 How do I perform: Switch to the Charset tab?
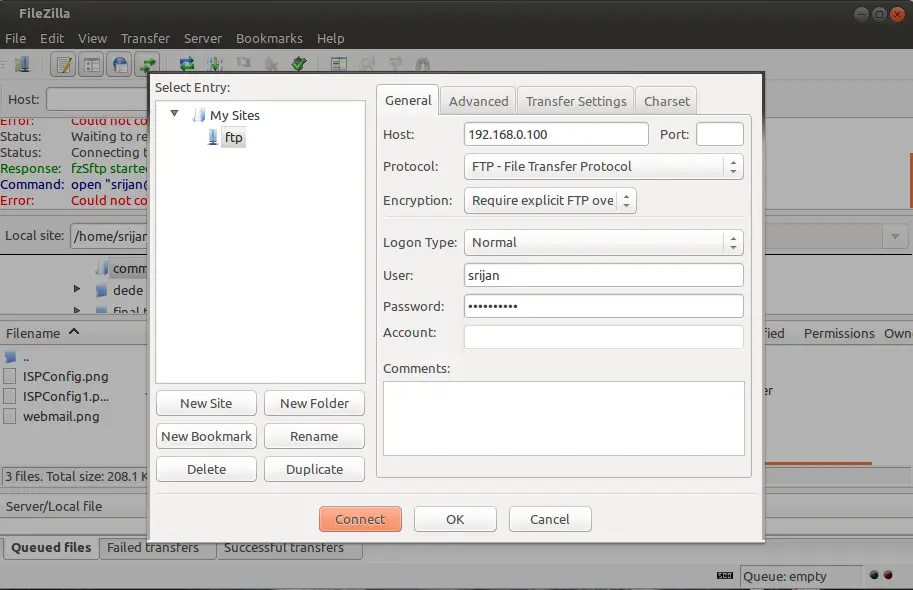click(x=666, y=101)
